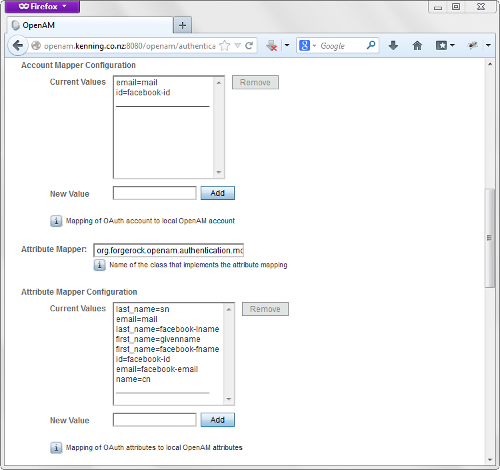The width and height of the screenshot is (500, 470).
Task: Select email=mail in Account Mapper values
Action: (x=137, y=82)
